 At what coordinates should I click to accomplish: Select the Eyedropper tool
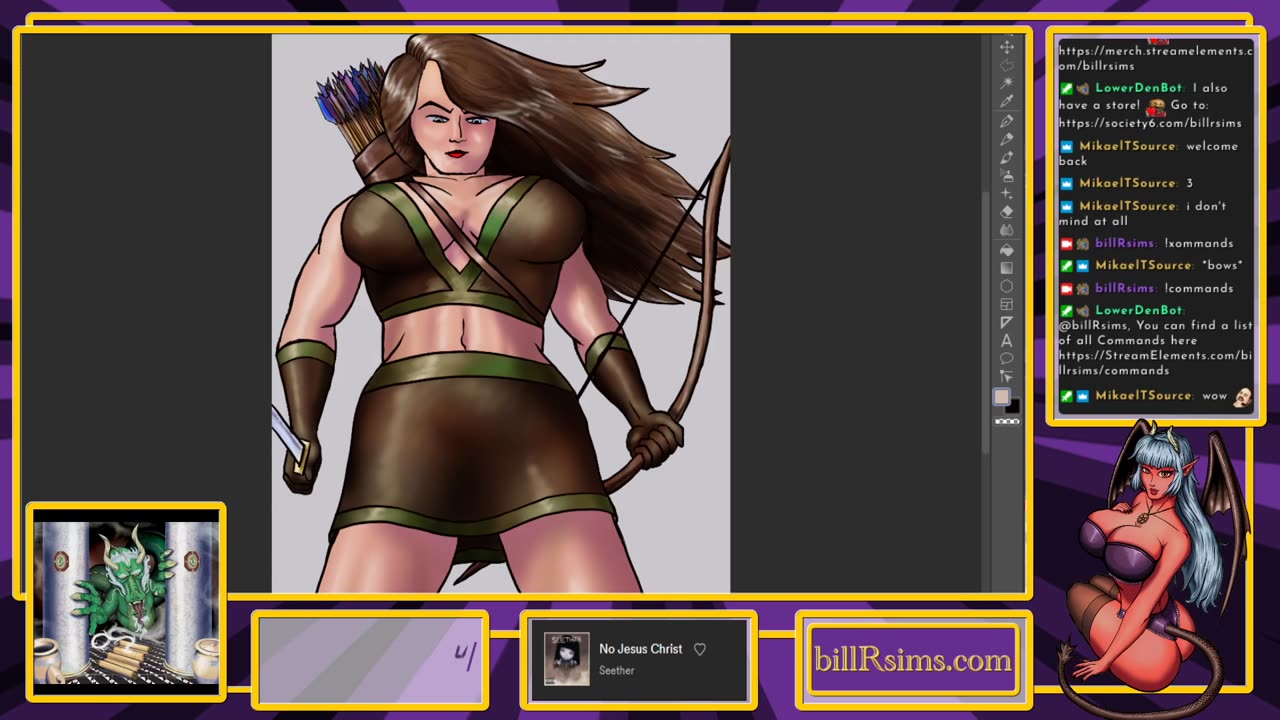pyautogui.click(x=1007, y=101)
